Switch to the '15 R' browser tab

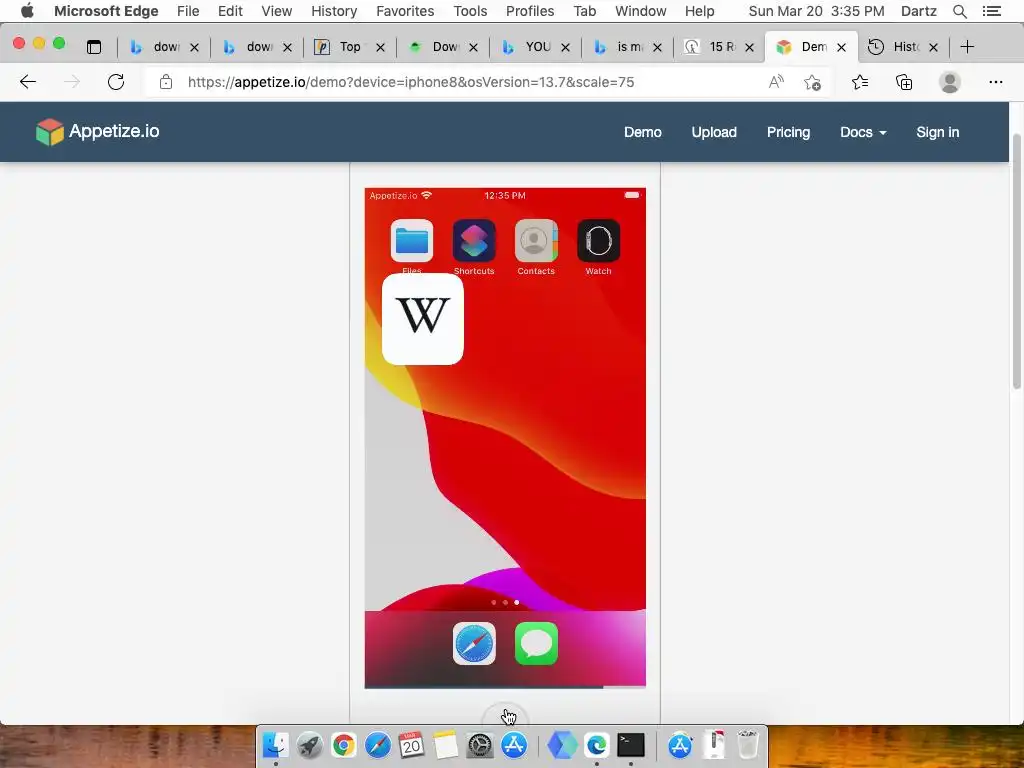coord(721,46)
